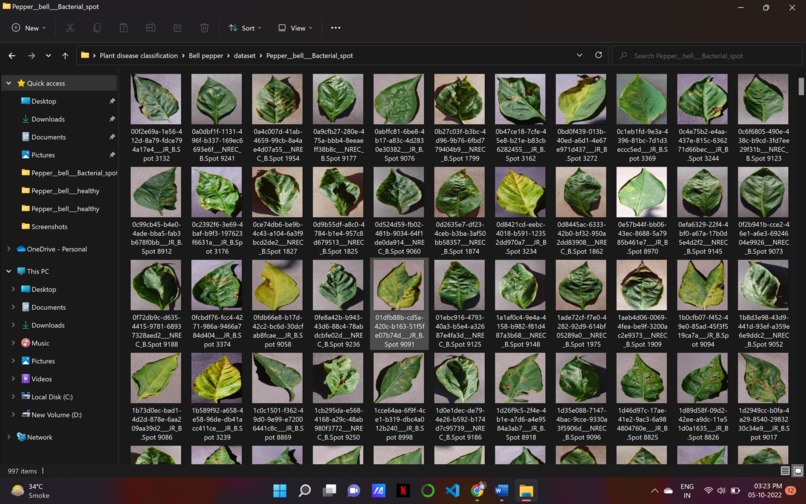The height and width of the screenshot is (504, 806).
Task: Open the Sort dropdown menu
Action: pos(245,28)
